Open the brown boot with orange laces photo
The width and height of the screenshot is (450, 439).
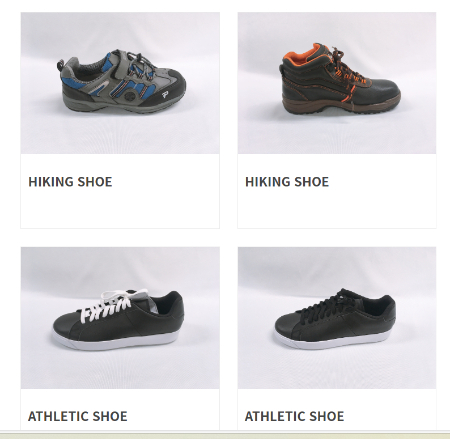337,83
